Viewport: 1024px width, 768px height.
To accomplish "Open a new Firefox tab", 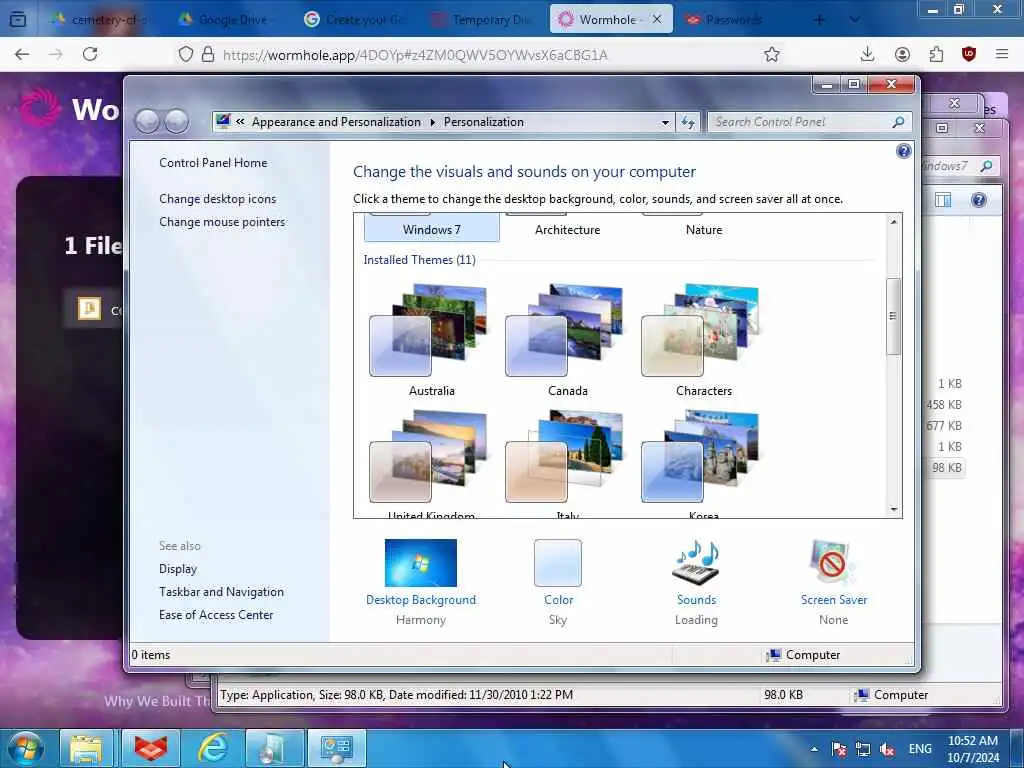I will [x=819, y=20].
